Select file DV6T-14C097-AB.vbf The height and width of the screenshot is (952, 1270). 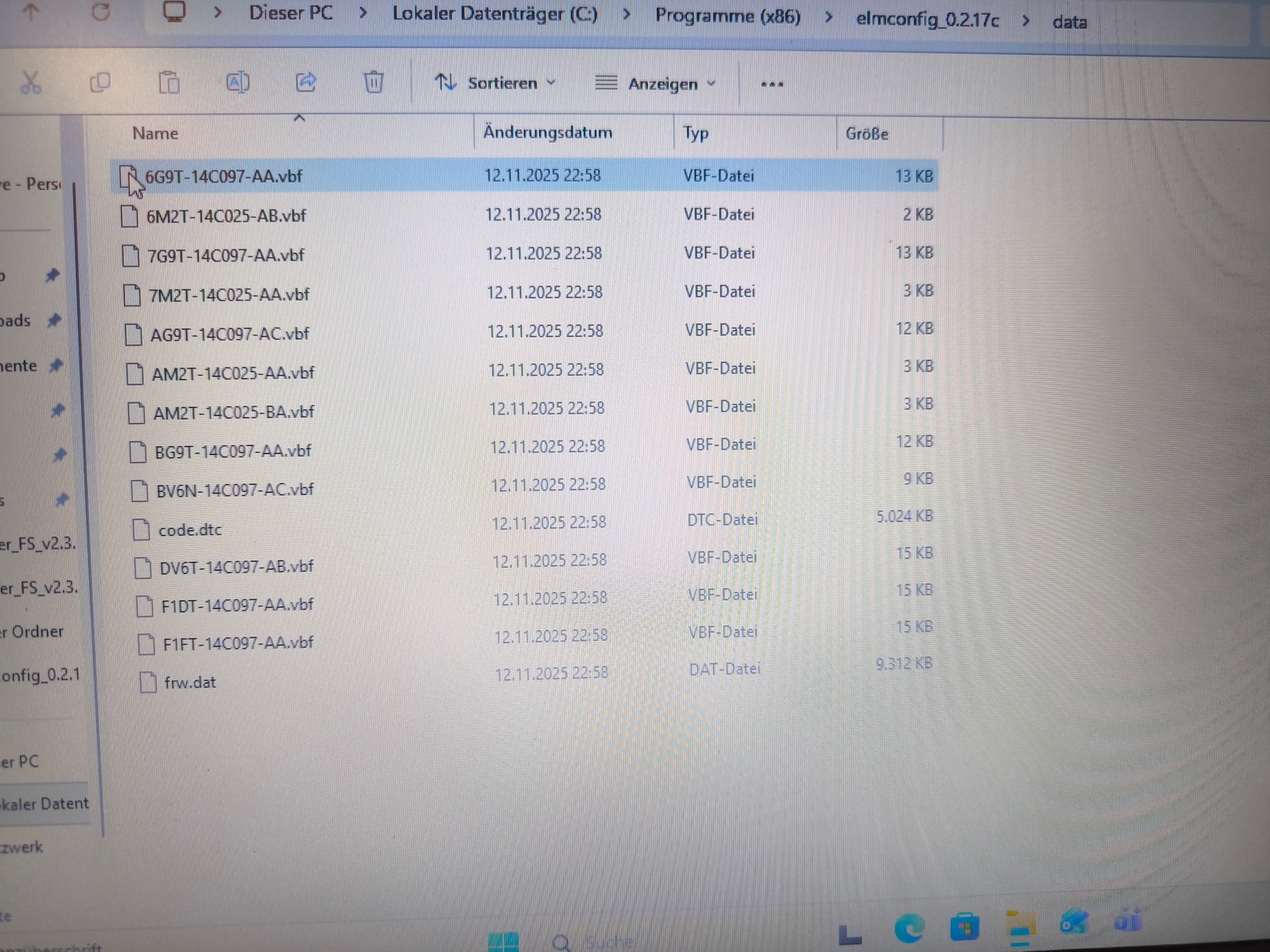(236, 566)
